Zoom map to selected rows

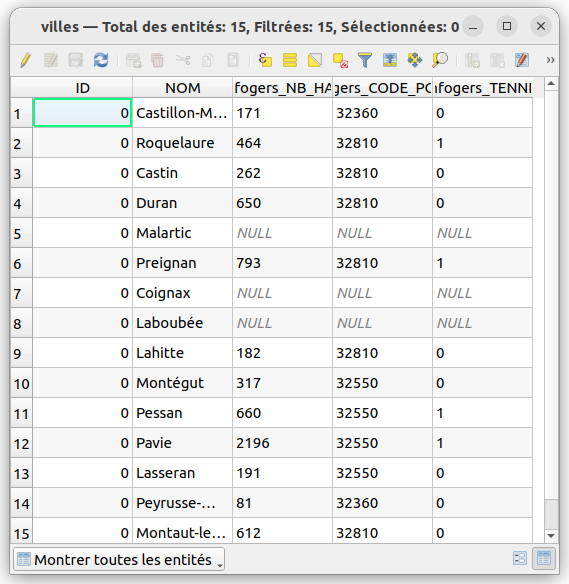440,60
